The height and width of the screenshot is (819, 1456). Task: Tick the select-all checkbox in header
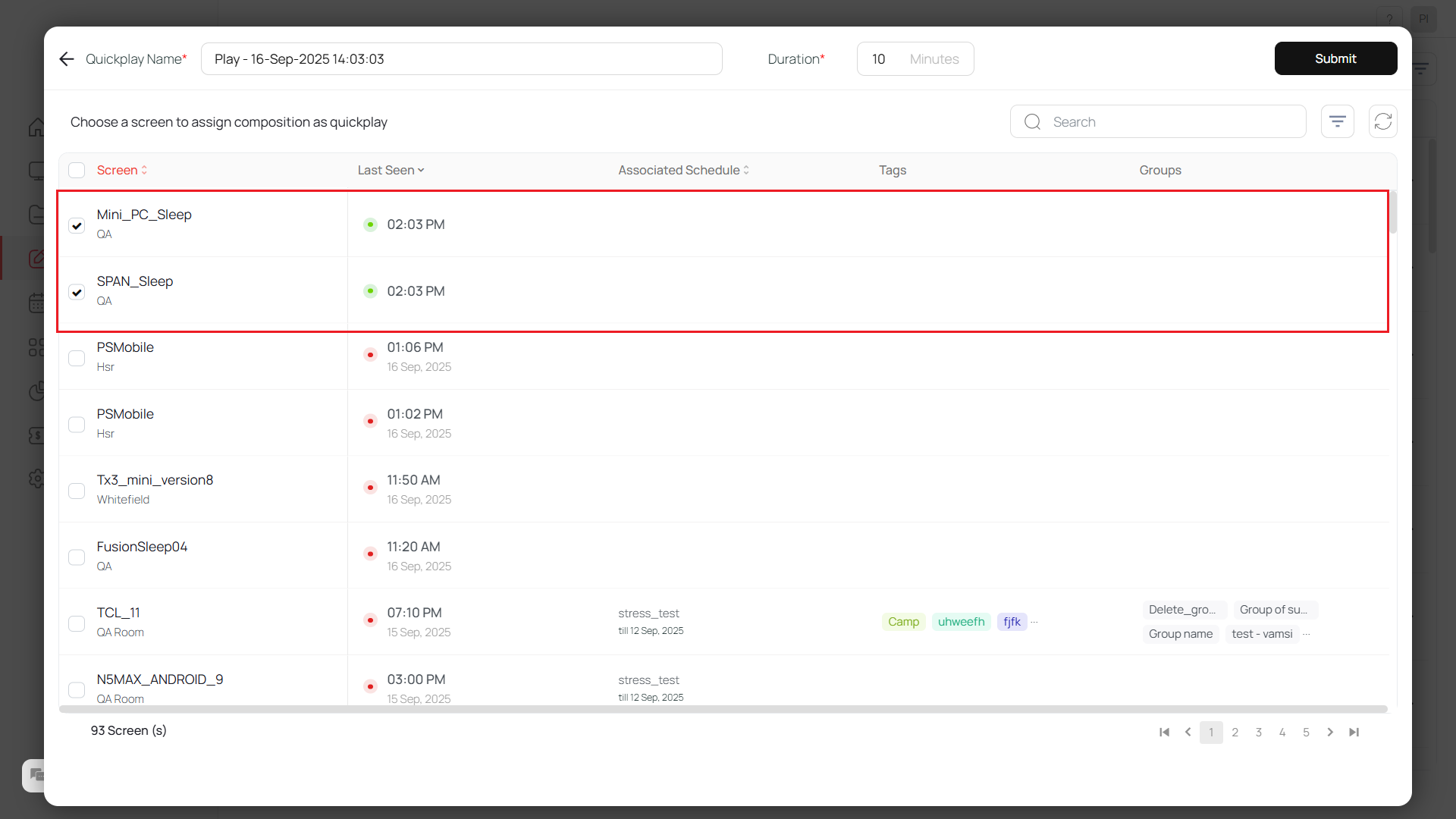(77, 170)
